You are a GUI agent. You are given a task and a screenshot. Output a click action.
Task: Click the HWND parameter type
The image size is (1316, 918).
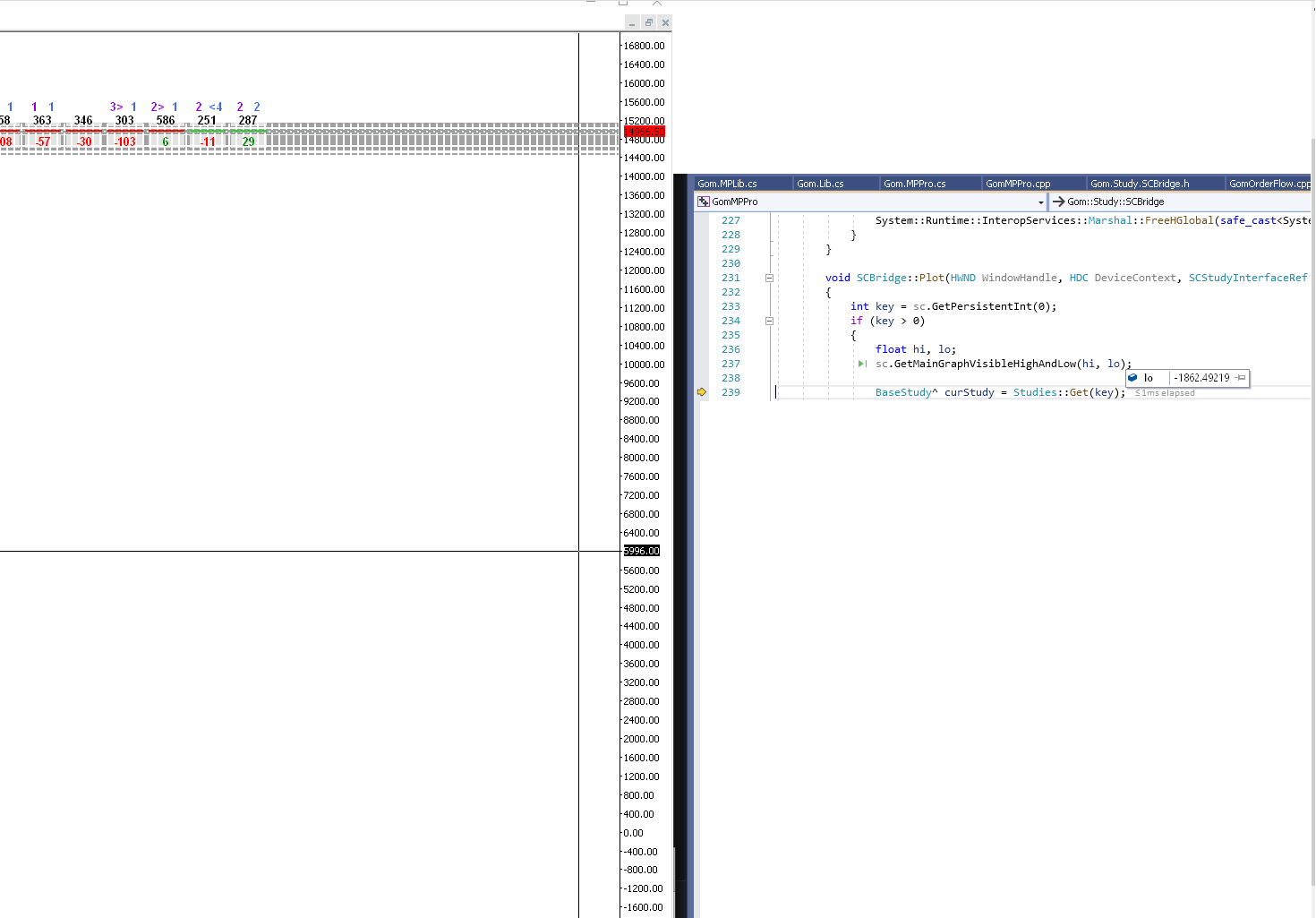[x=963, y=278]
